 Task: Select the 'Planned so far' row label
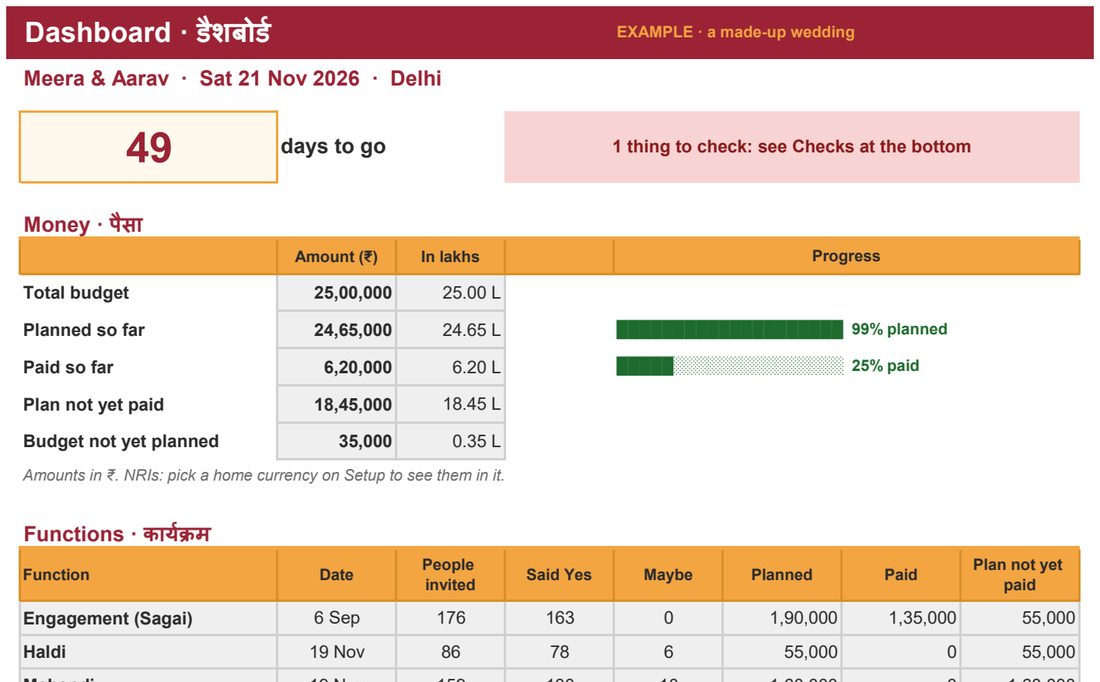pos(83,330)
